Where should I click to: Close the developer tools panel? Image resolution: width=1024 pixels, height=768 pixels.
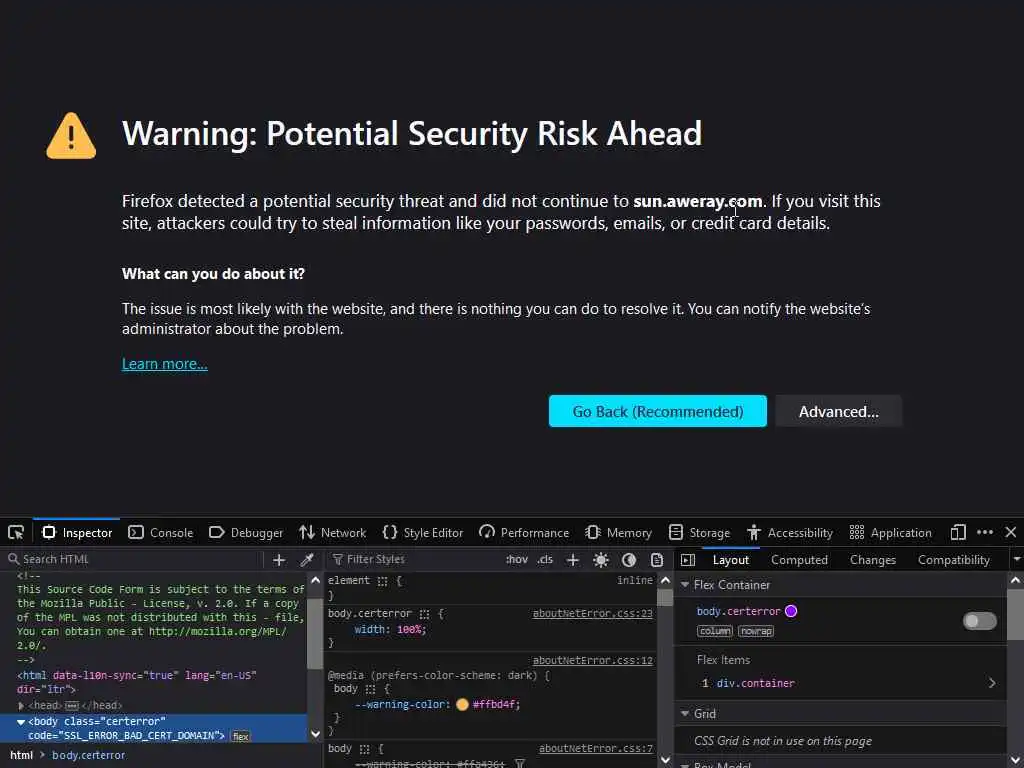(x=1010, y=532)
